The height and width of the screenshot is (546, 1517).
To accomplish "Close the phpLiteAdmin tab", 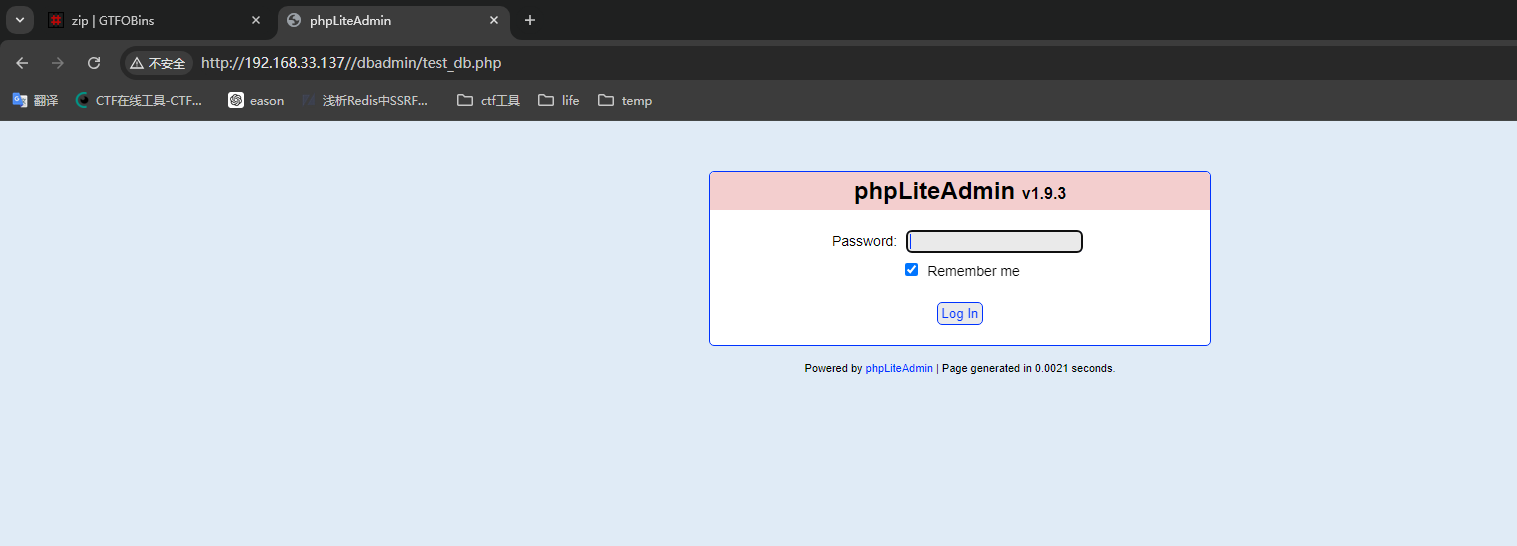I will click(x=494, y=20).
